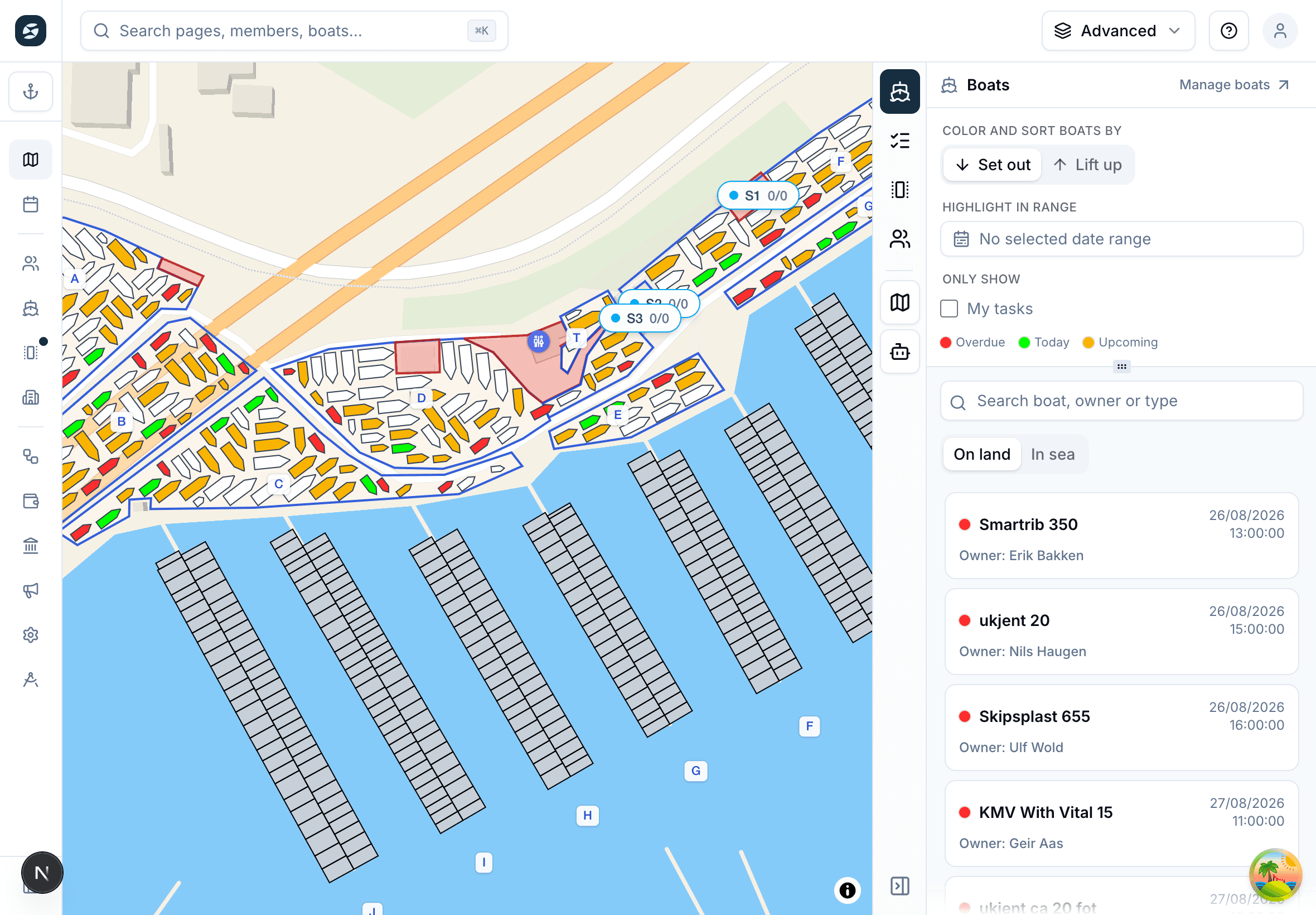The image size is (1316, 915).
Task: Click the beach island widget icon
Action: point(1275,875)
